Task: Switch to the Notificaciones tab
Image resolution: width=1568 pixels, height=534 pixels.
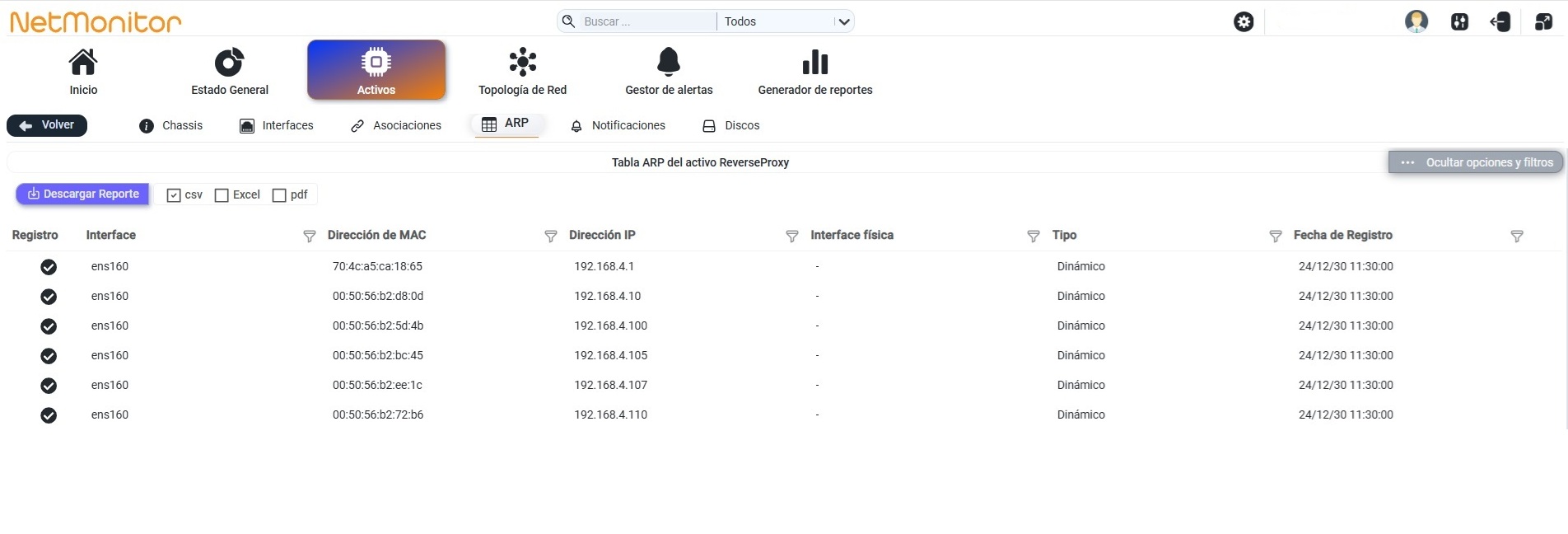Action: [x=618, y=125]
